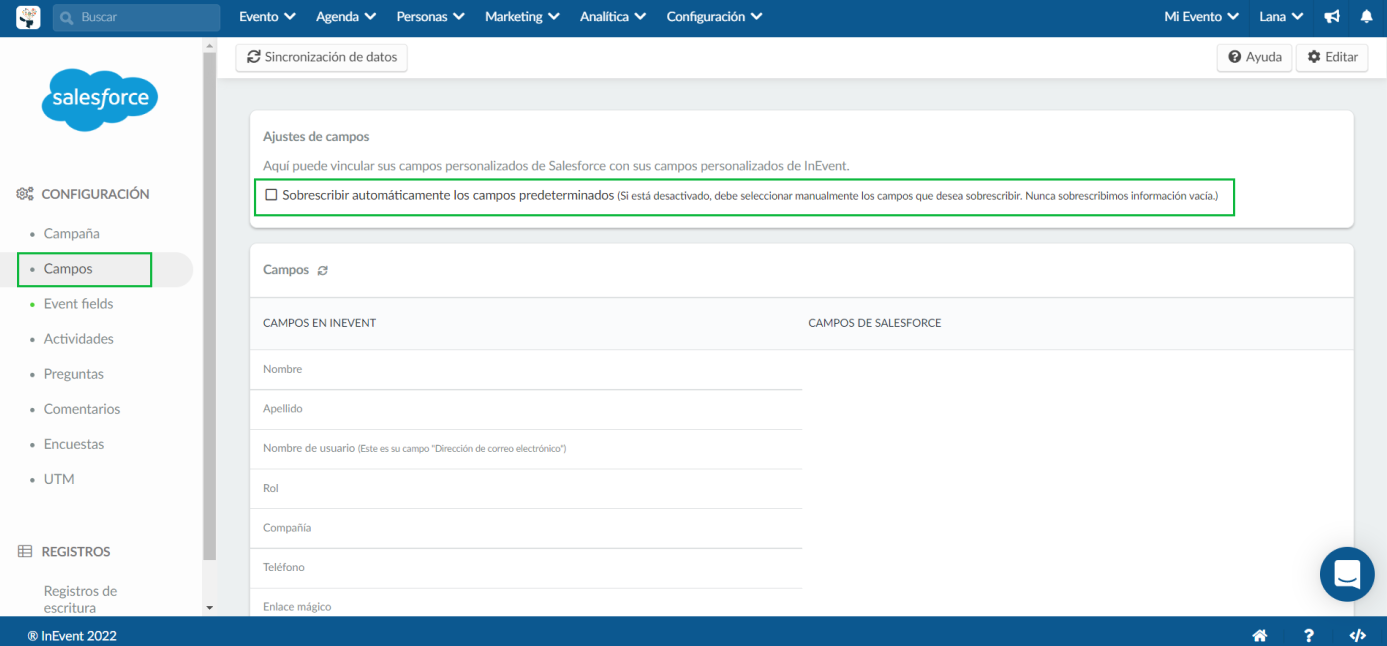Open Event fields in the sidebar
This screenshot has width=1387, height=646.
[78, 304]
